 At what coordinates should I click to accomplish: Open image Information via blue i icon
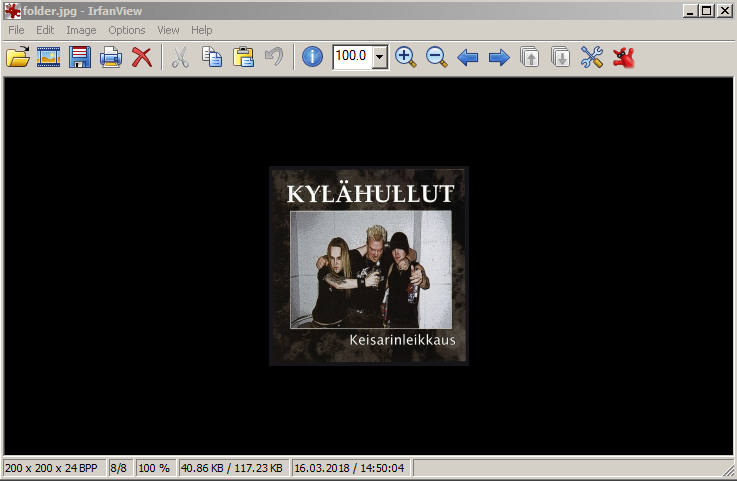click(312, 57)
